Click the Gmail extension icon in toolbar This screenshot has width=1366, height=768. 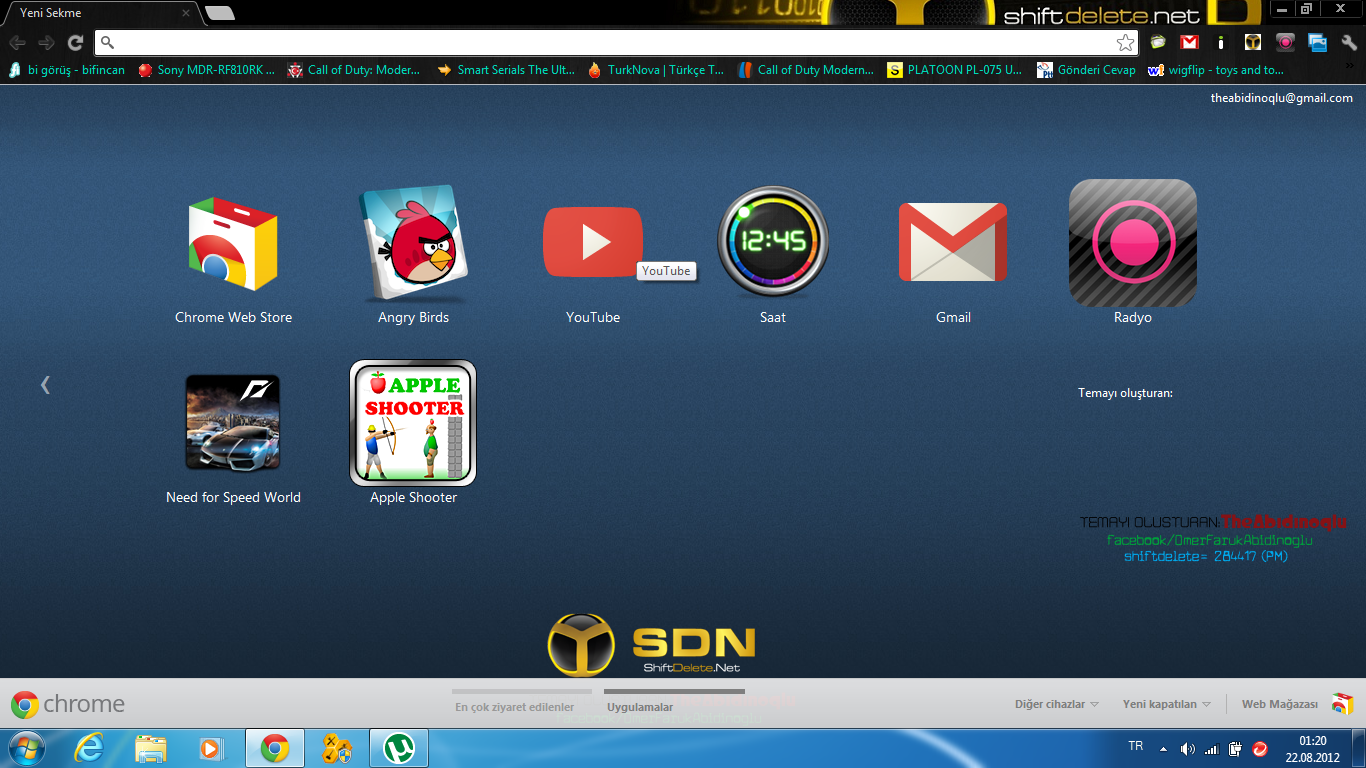click(x=1189, y=42)
